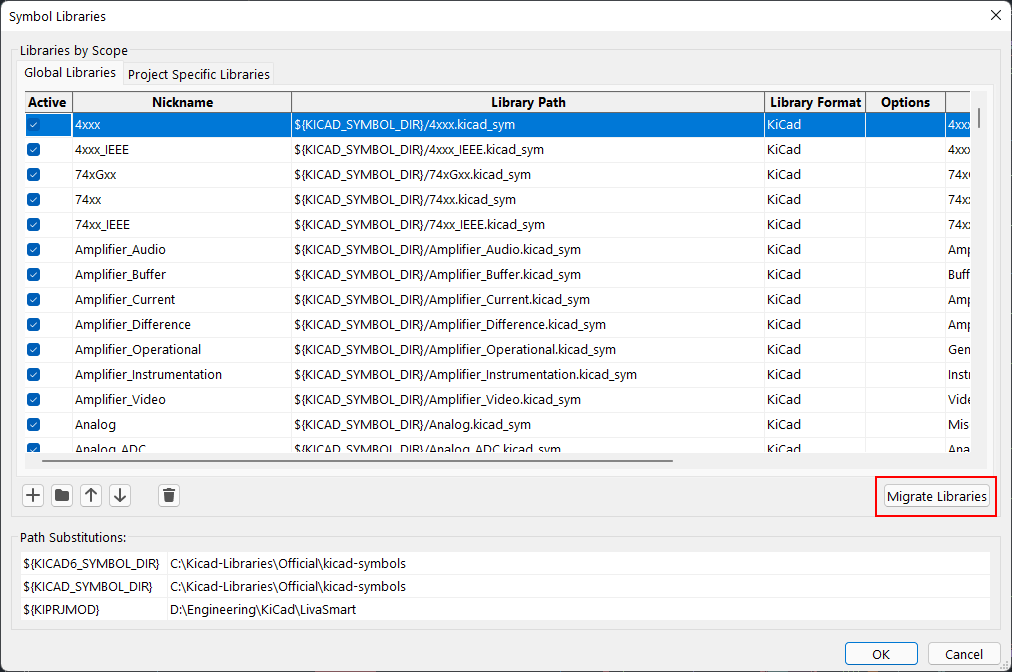Select the 4xxx_IEEE nickname cell
The image size is (1012, 672).
[182, 150]
